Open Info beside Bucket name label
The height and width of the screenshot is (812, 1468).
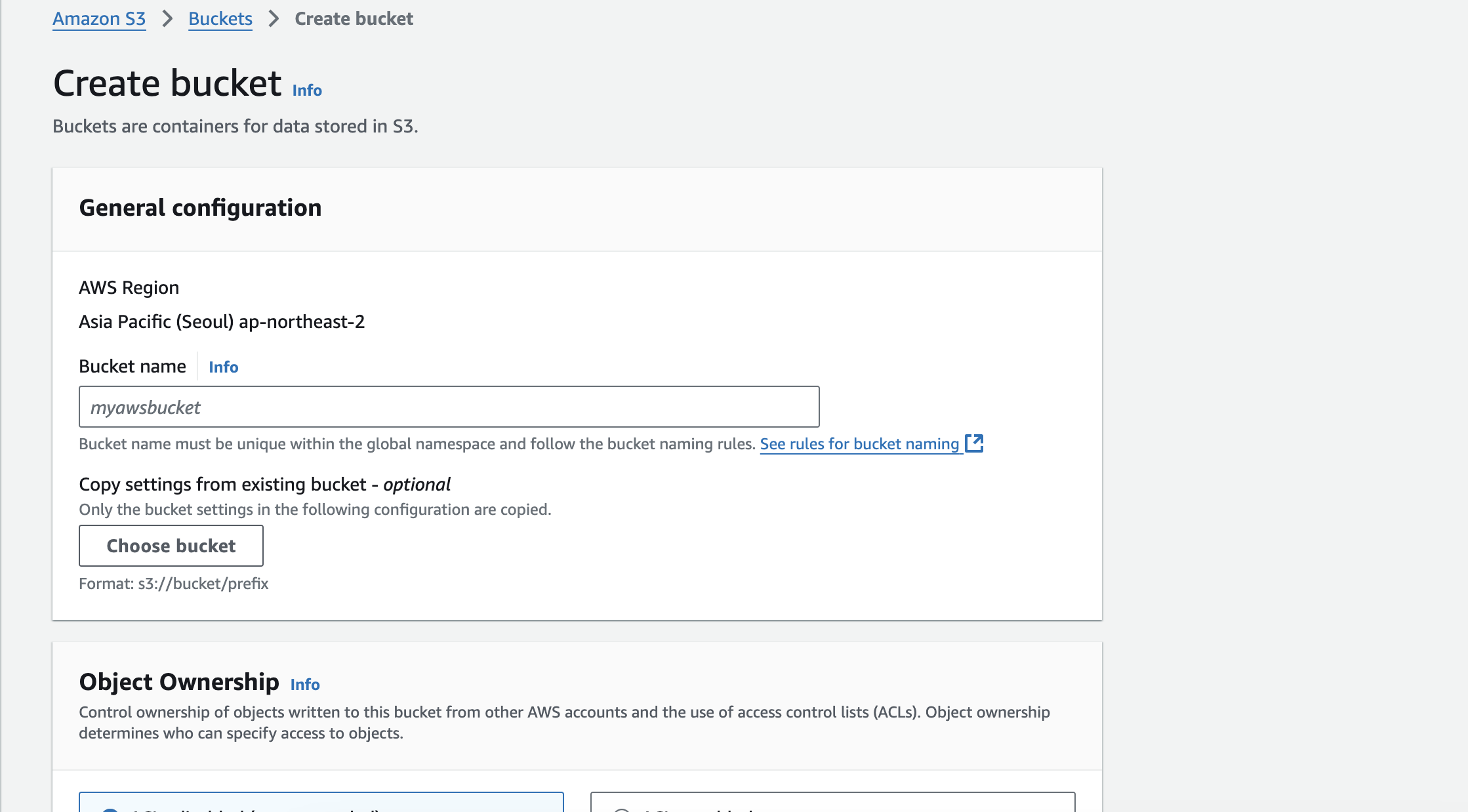[223, 367]
